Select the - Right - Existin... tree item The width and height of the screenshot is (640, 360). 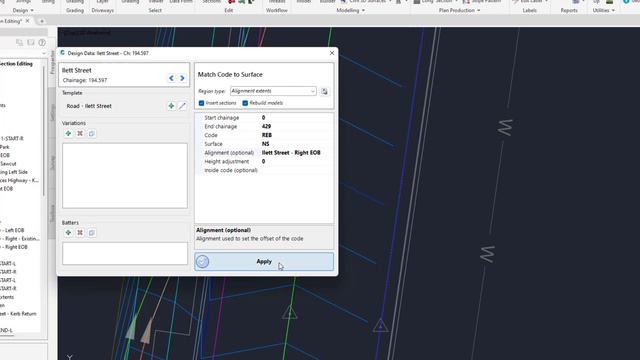pos(20,239)
